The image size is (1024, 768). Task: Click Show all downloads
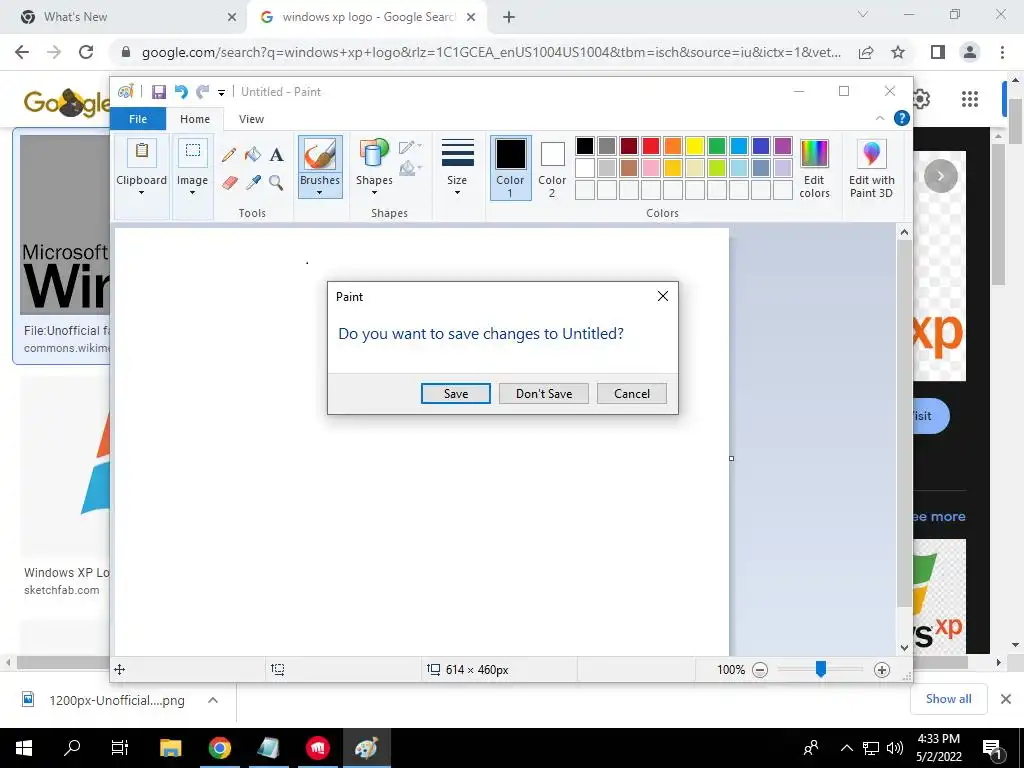point(948,699)
